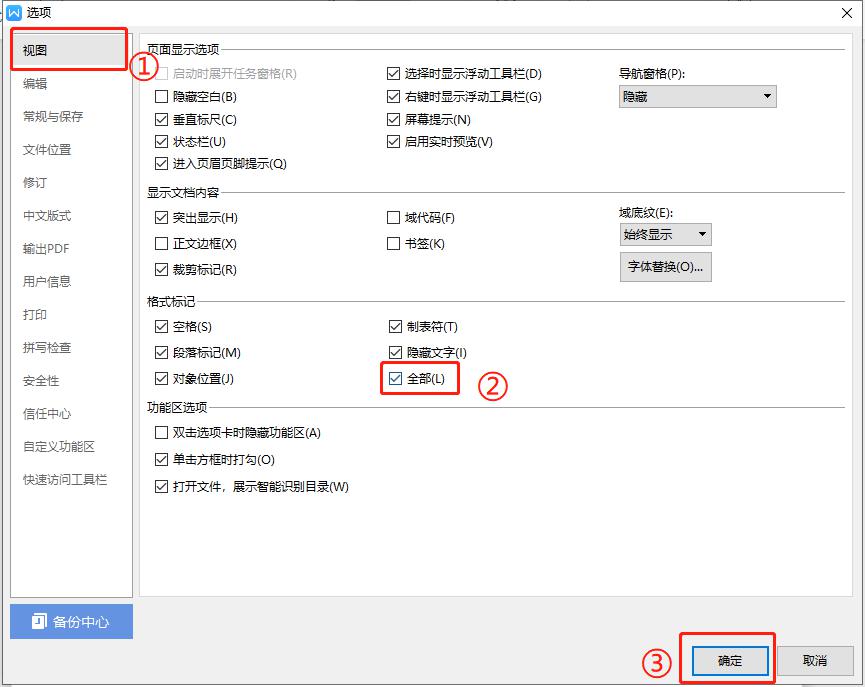Toggle 全部(L) format marks checkbox

coord(395,379)
